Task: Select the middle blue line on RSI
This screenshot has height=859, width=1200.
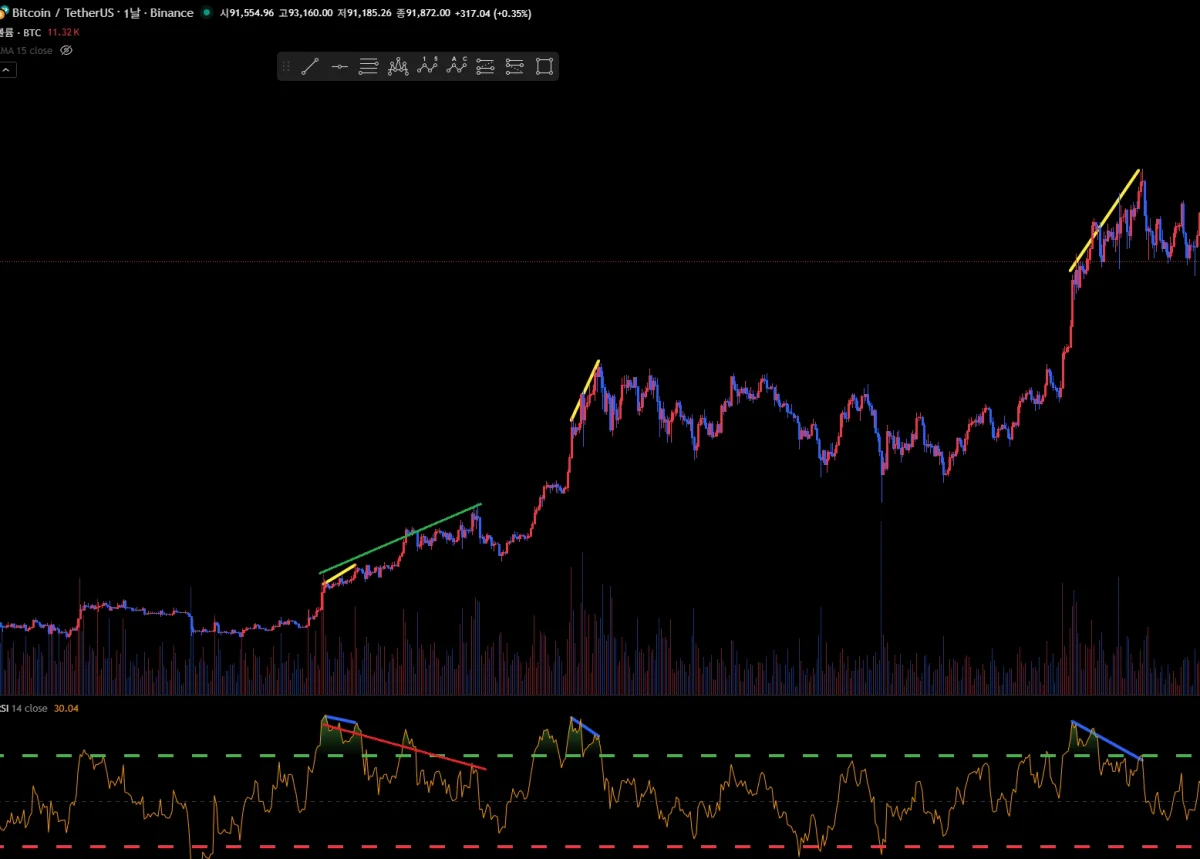Action: 585,727
